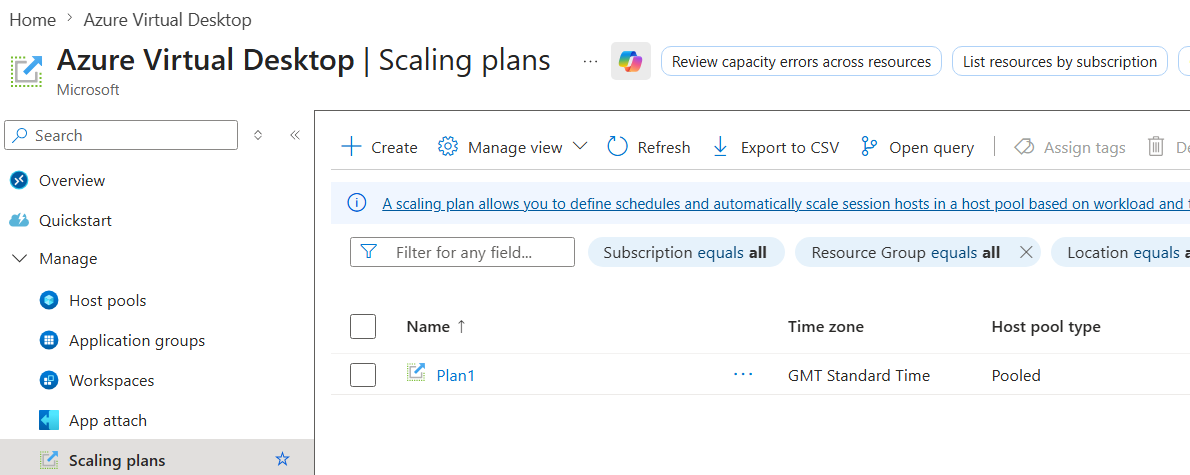This screenshot has height=475, width=1190.
Task: Click the GMT Standard Time cell
Action: 859,375
